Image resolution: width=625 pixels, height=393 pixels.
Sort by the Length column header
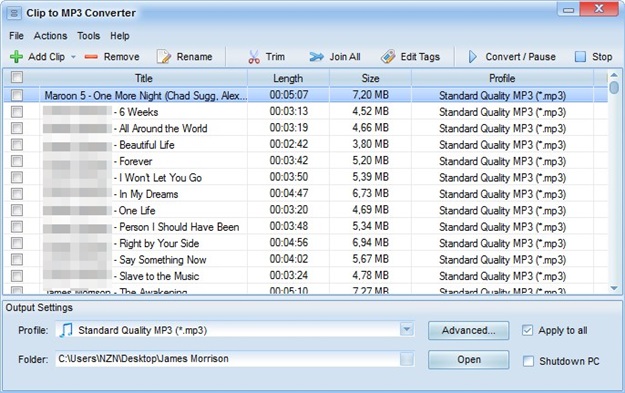[288, 78]
